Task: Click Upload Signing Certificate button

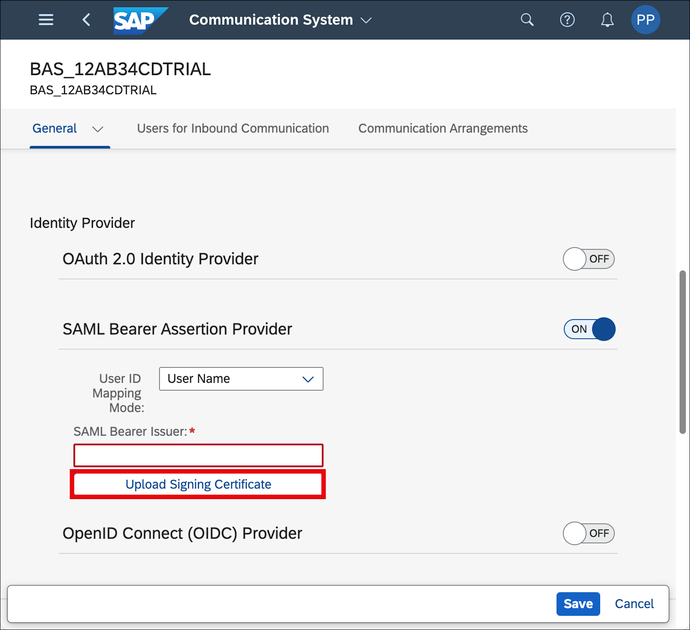Action: 198,484
